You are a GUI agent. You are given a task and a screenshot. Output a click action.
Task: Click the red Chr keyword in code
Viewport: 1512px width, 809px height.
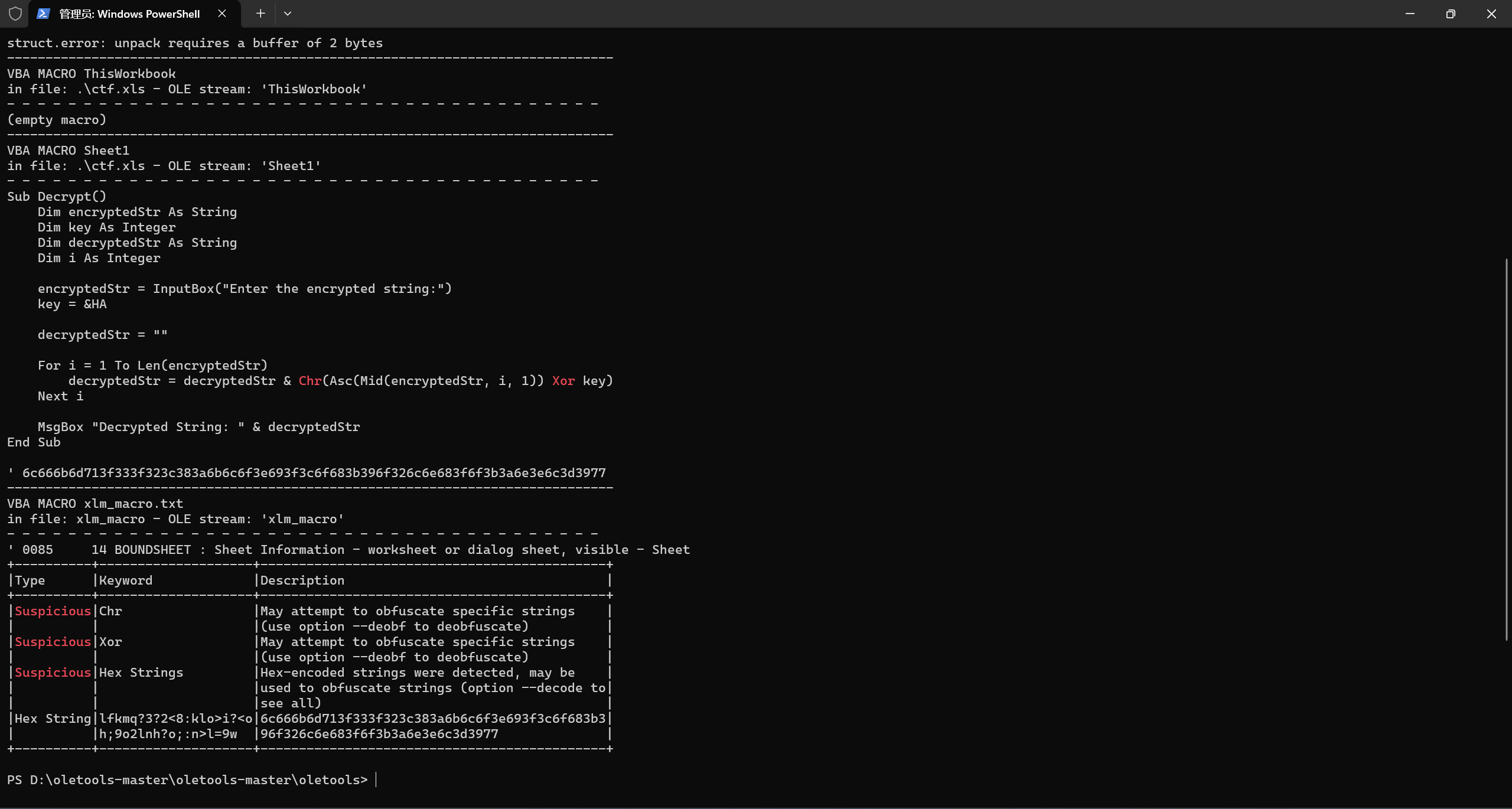(x=310, y=381)
